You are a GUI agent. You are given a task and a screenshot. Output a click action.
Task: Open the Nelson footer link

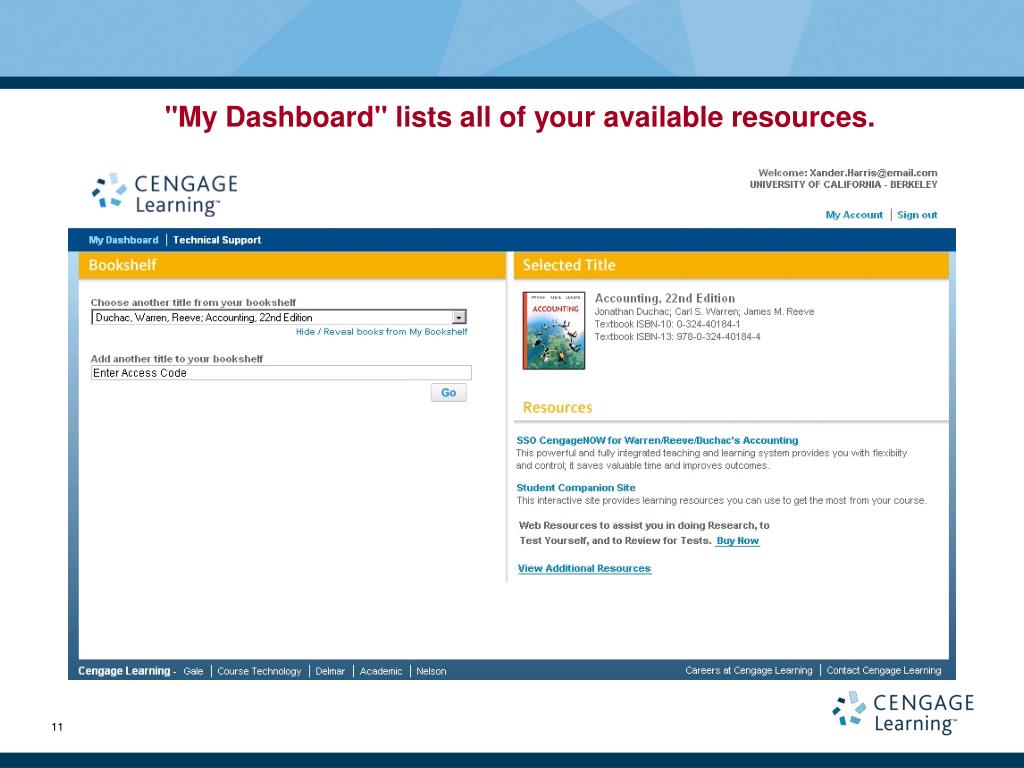click(x=431, y=671)
